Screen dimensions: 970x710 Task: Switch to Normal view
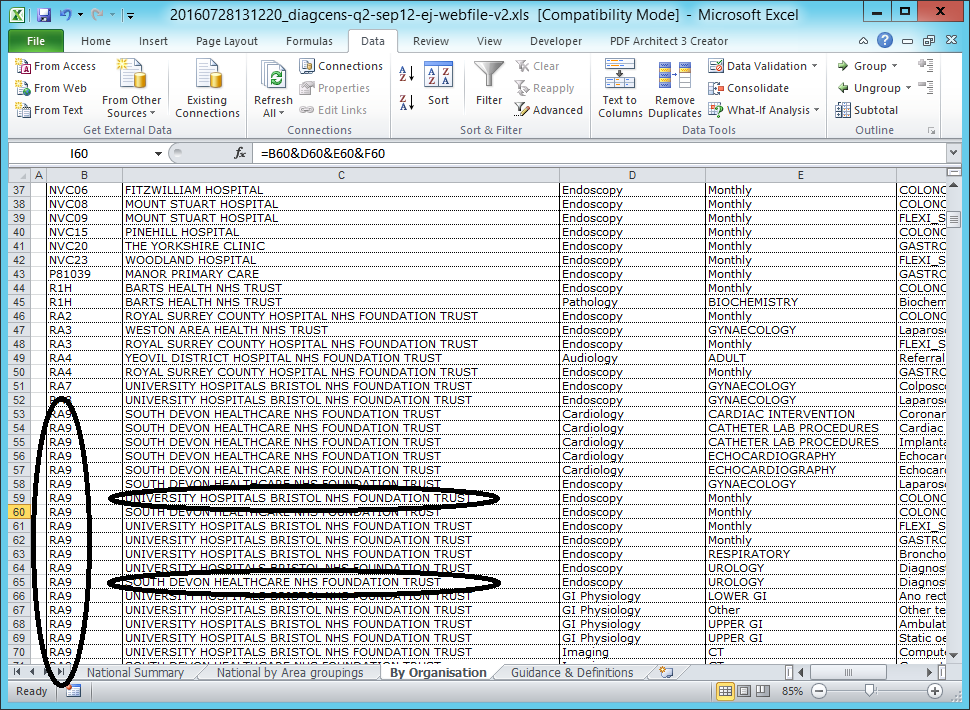click(725, 691)
